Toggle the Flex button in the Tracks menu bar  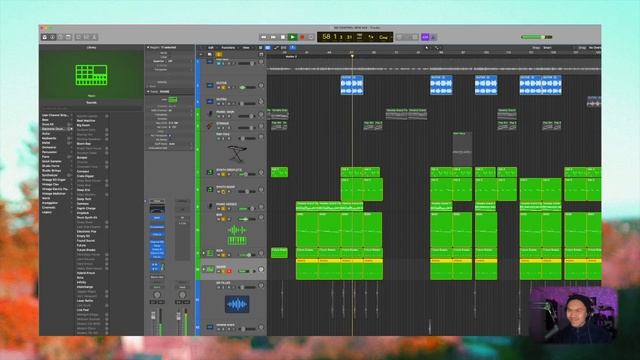pos(284,48)
